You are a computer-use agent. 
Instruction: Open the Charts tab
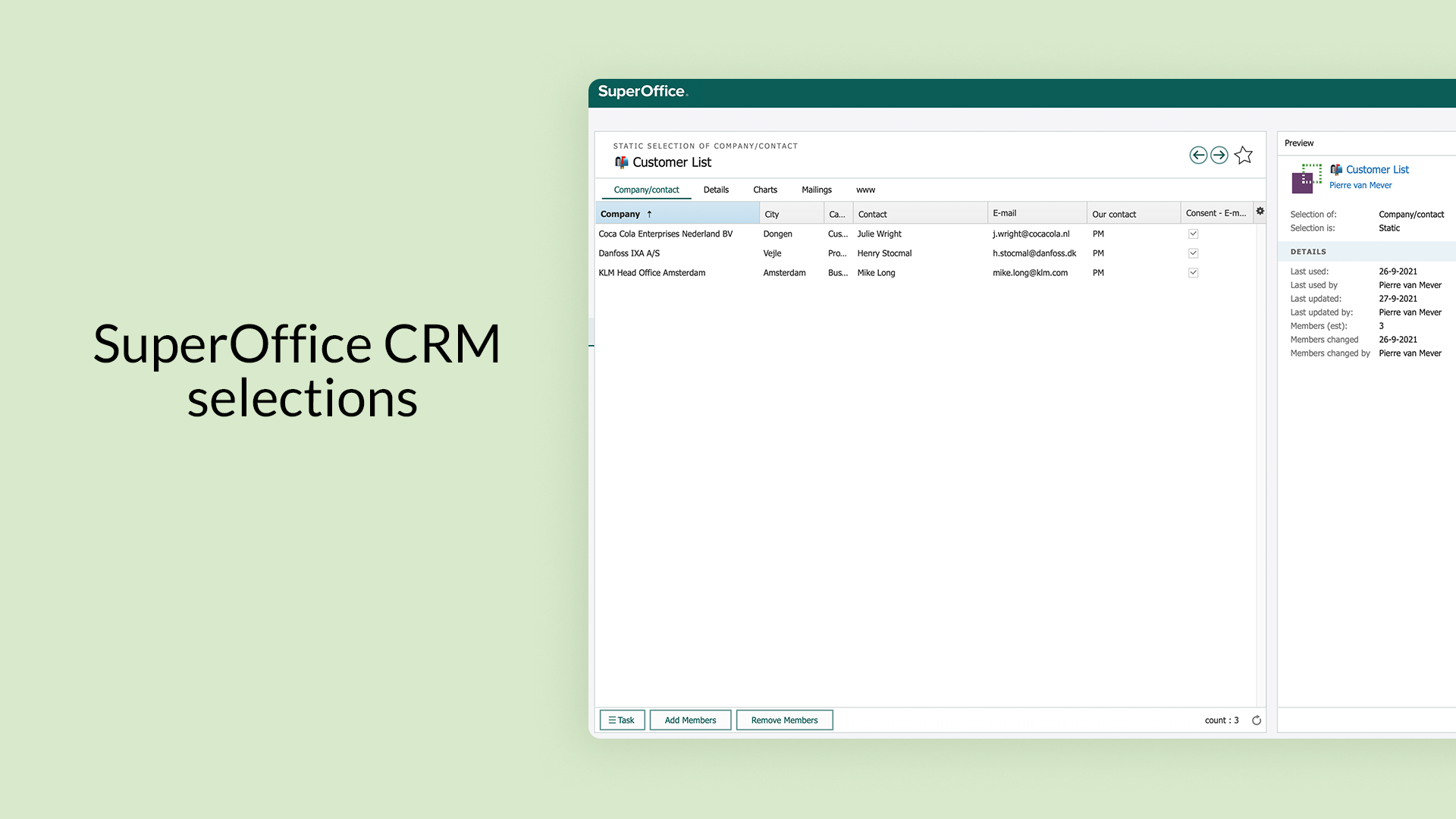tap(765, 190)
